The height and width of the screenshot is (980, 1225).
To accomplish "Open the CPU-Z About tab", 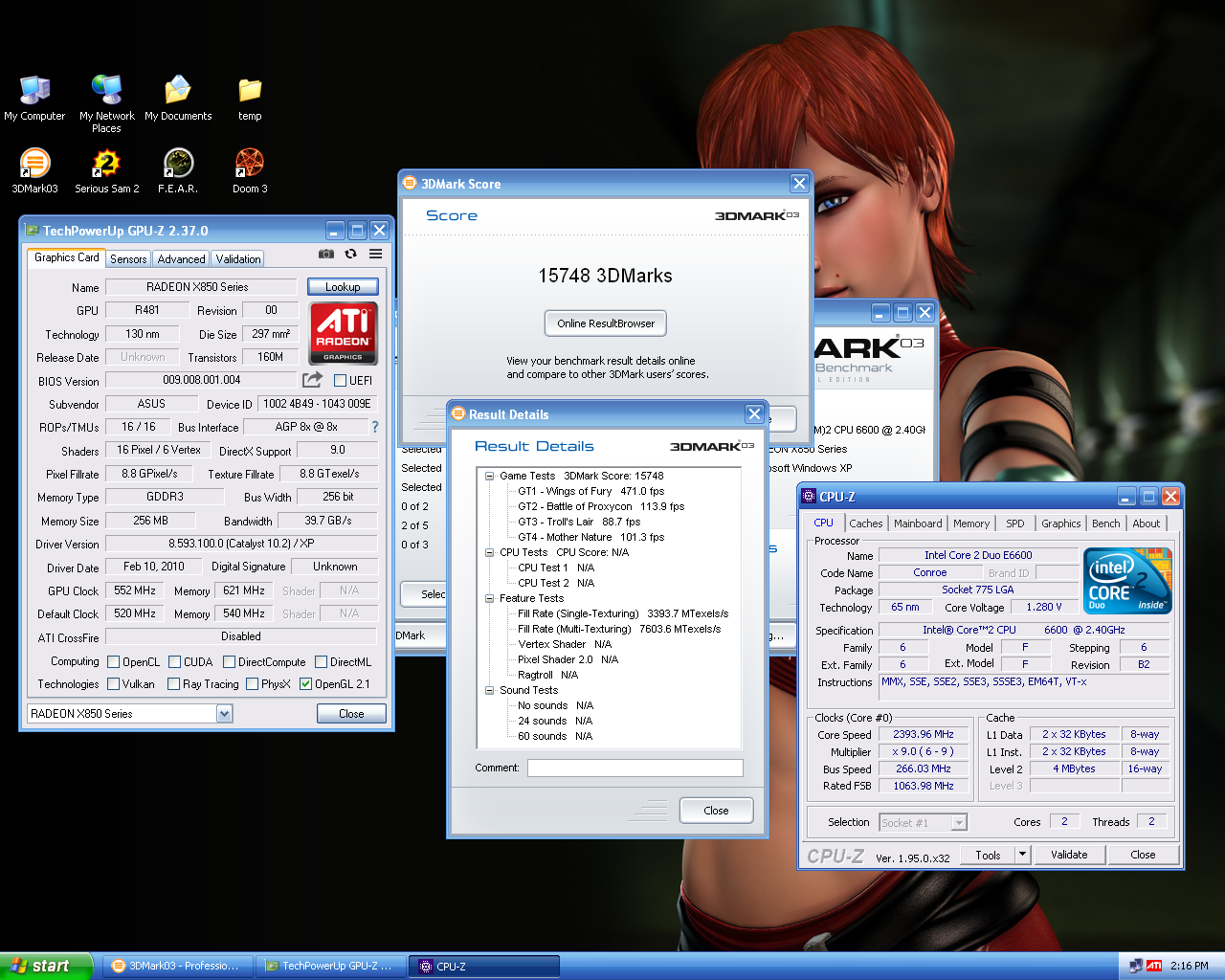I will (1147, 523).
